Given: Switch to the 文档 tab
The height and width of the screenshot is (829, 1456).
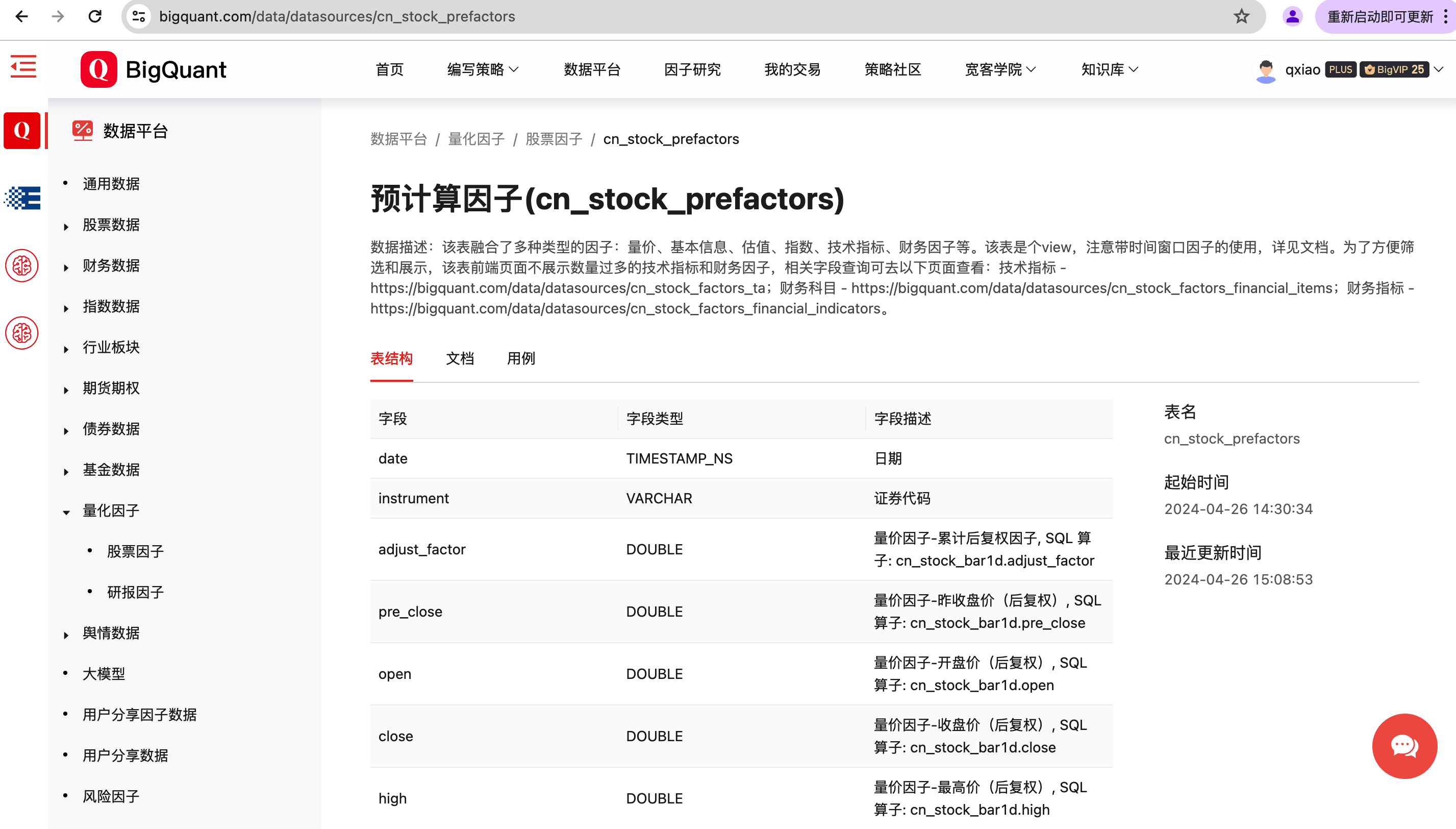Looking at the screenshot, I should pos(460,359).
